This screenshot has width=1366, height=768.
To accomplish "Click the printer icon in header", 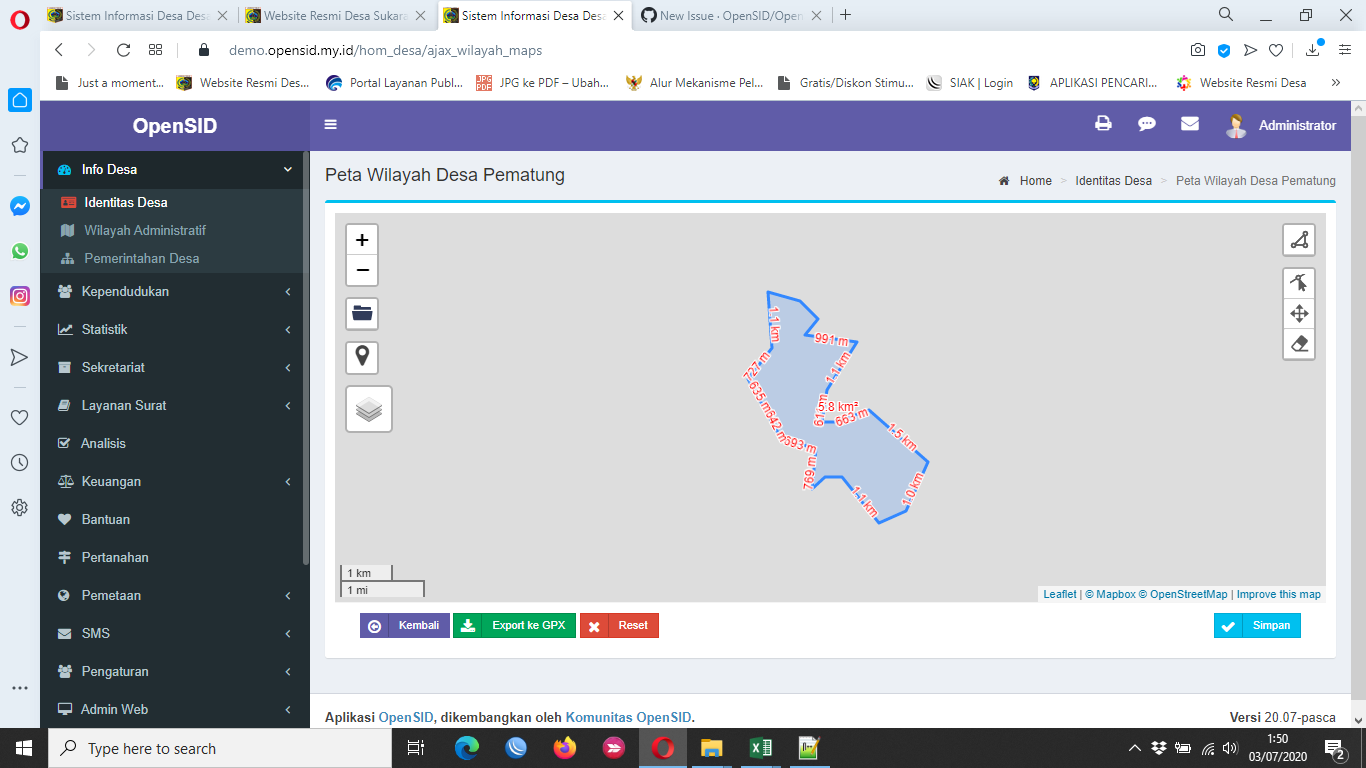I will tap(1103, 124).
